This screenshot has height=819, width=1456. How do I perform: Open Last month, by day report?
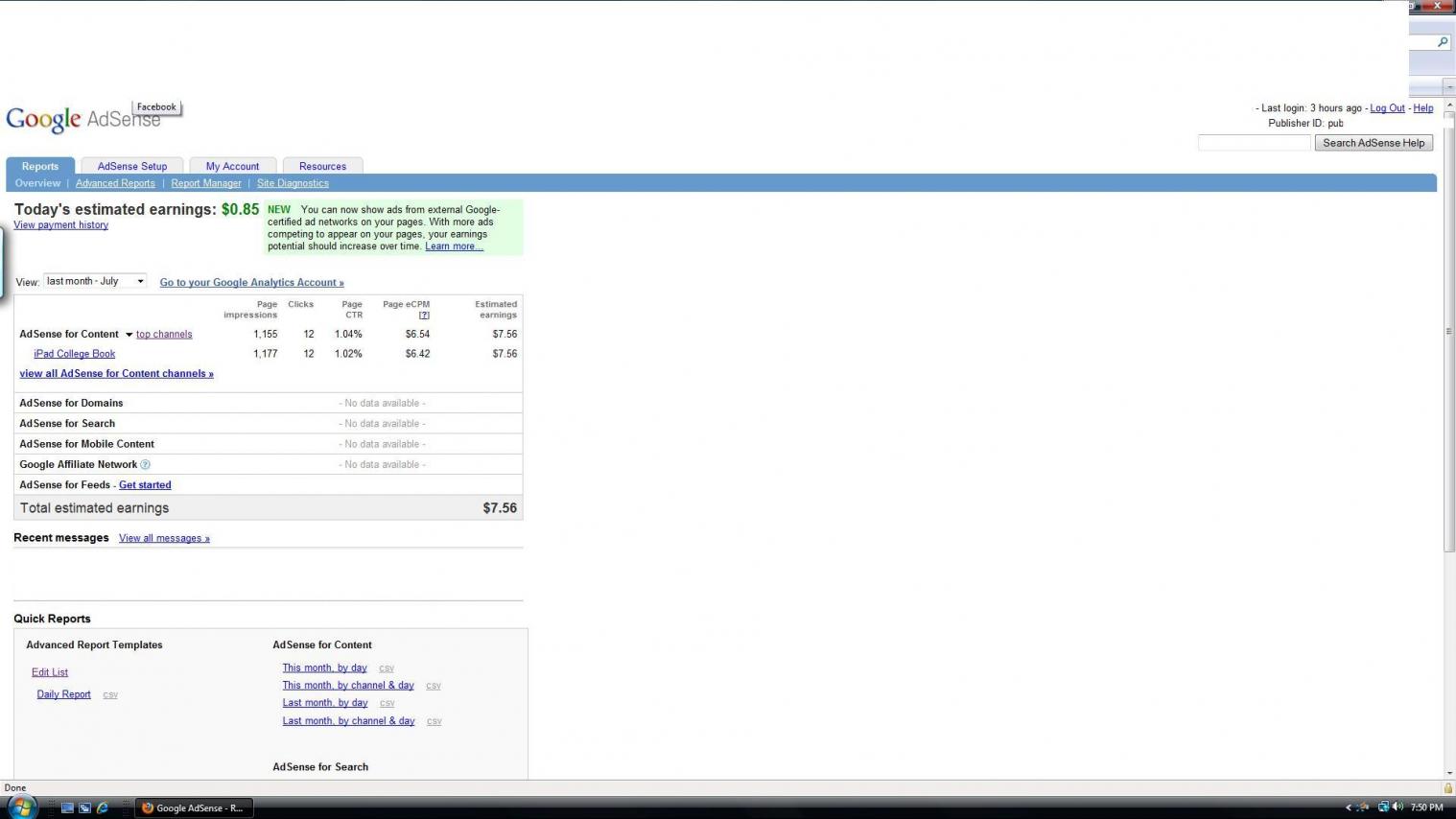click(325, 703)
